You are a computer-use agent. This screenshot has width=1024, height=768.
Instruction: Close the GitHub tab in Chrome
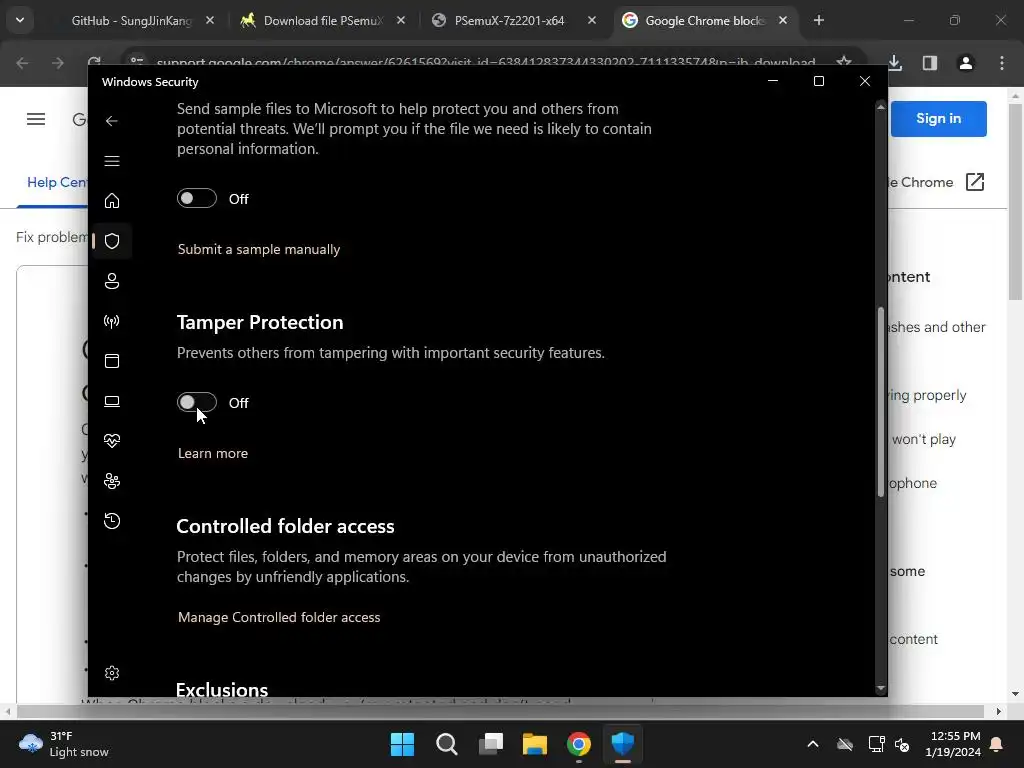[210, 21]
